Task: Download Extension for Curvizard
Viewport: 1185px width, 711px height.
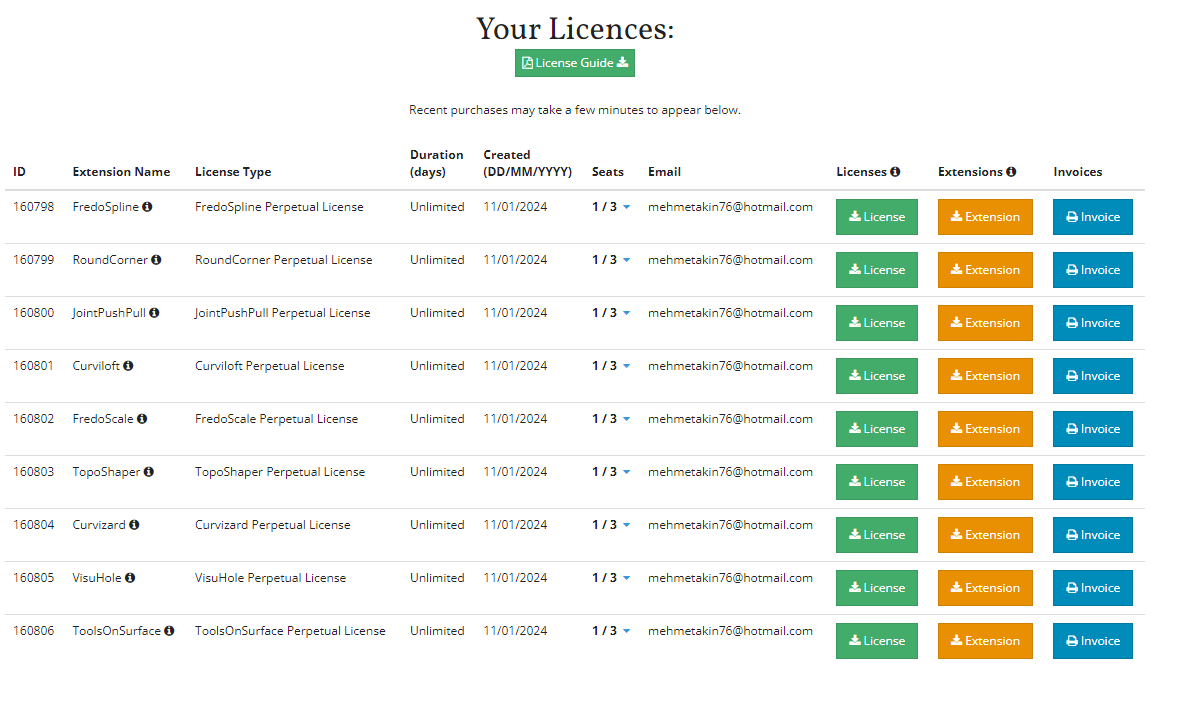Action: [985, 534]
